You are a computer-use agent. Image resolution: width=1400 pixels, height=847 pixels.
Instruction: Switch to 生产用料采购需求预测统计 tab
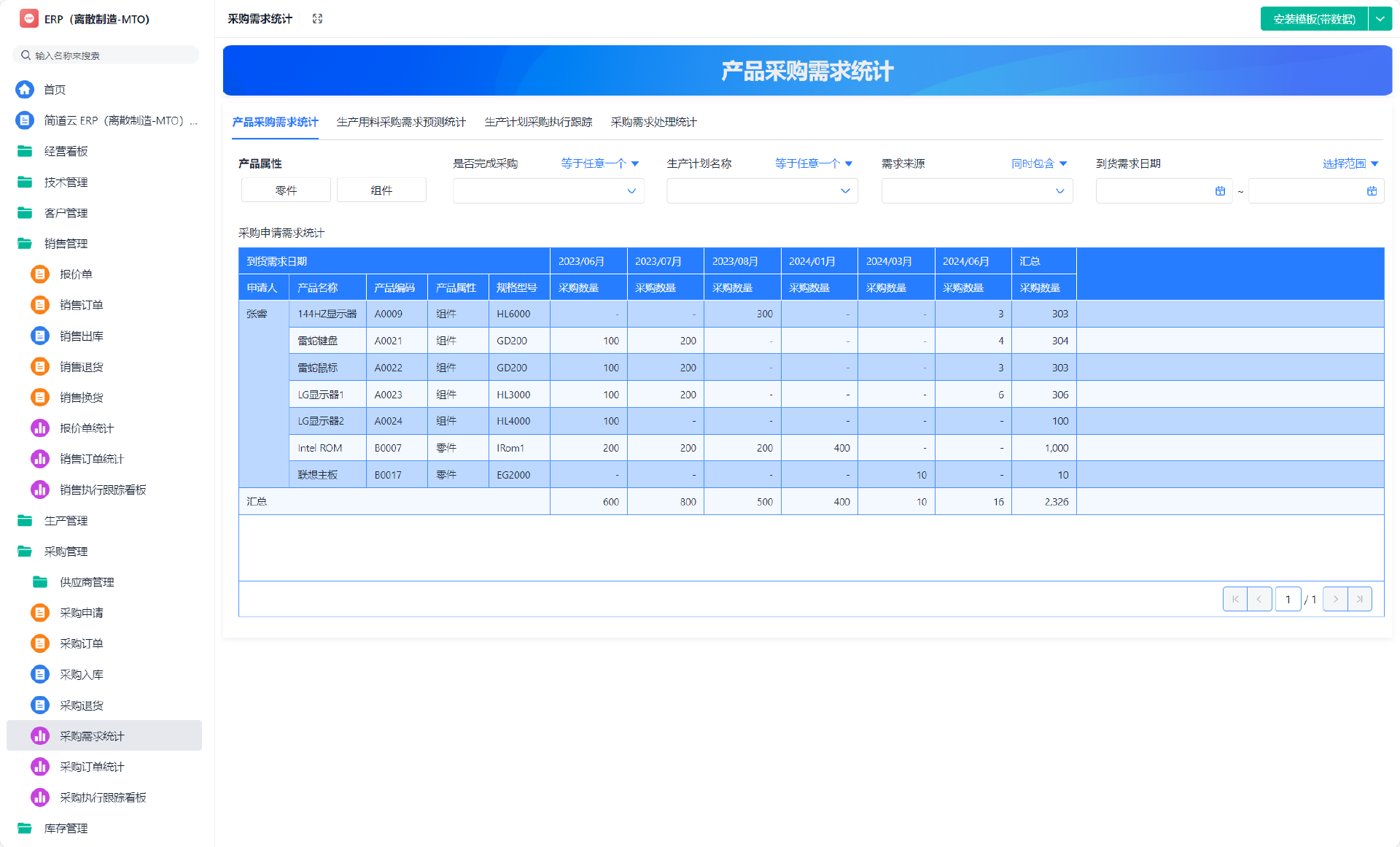(400, 122)
